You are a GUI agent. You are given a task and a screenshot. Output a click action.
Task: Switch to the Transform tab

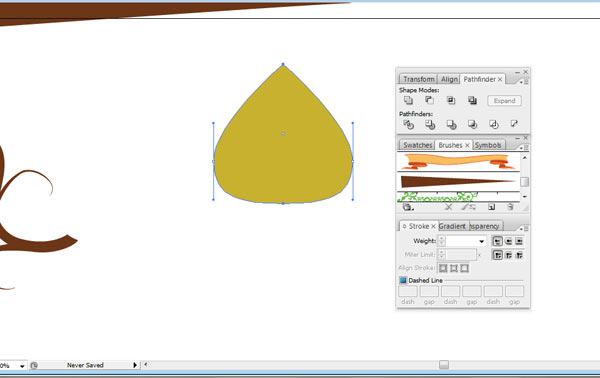[x=419, y=79]
